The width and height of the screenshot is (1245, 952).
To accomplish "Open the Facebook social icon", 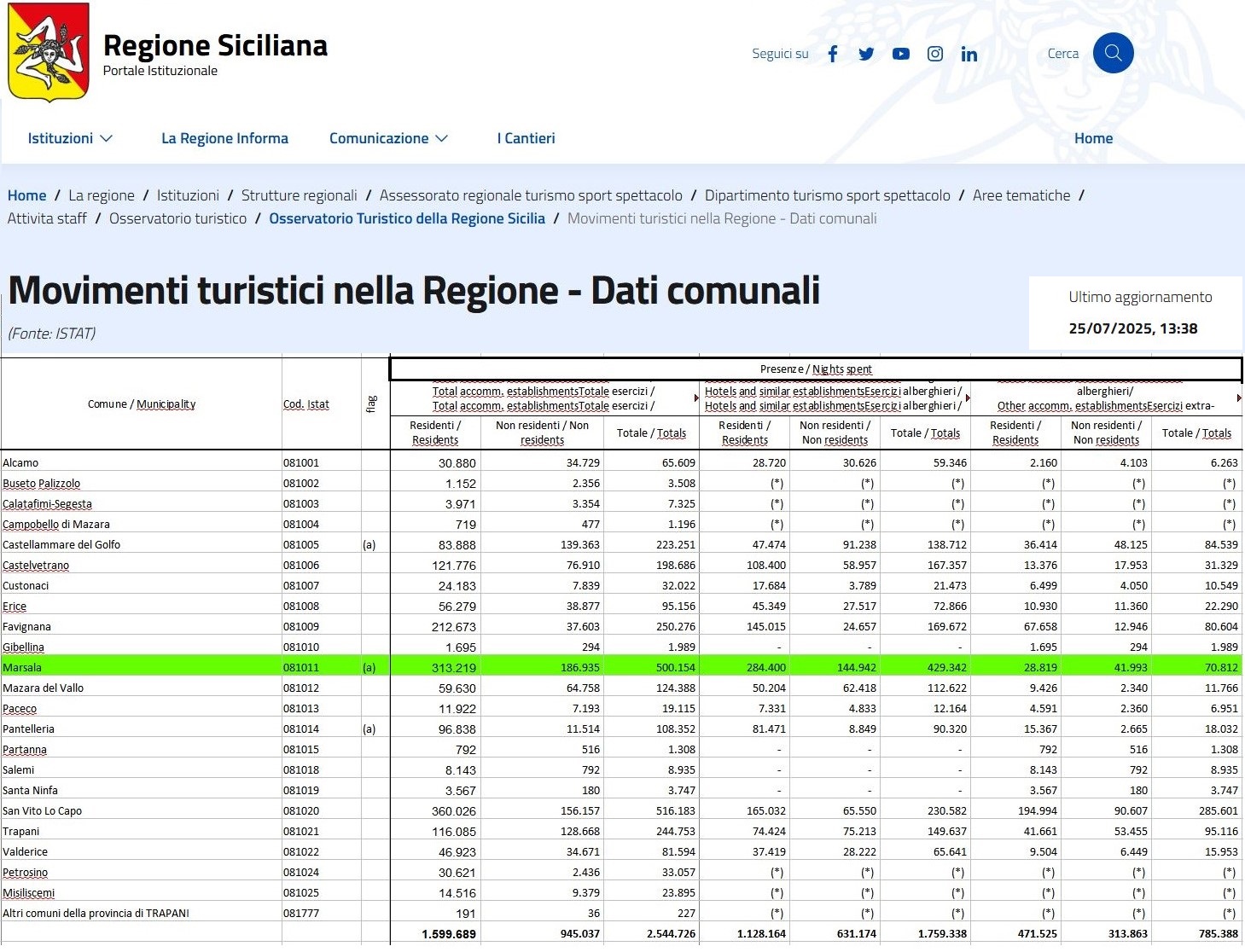I will (x=833, y=54).
